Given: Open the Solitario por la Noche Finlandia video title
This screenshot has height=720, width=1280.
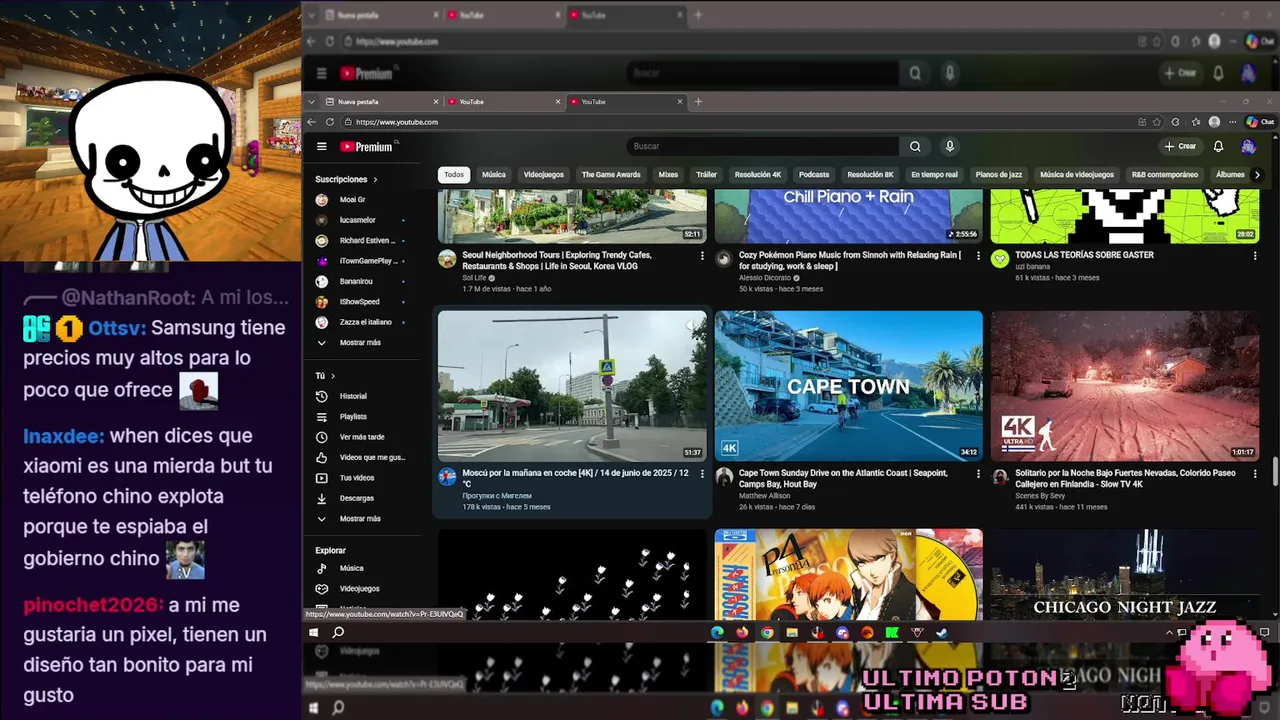Looking at the screenshot, I should pyautogui.click(x=1125, y=479).
